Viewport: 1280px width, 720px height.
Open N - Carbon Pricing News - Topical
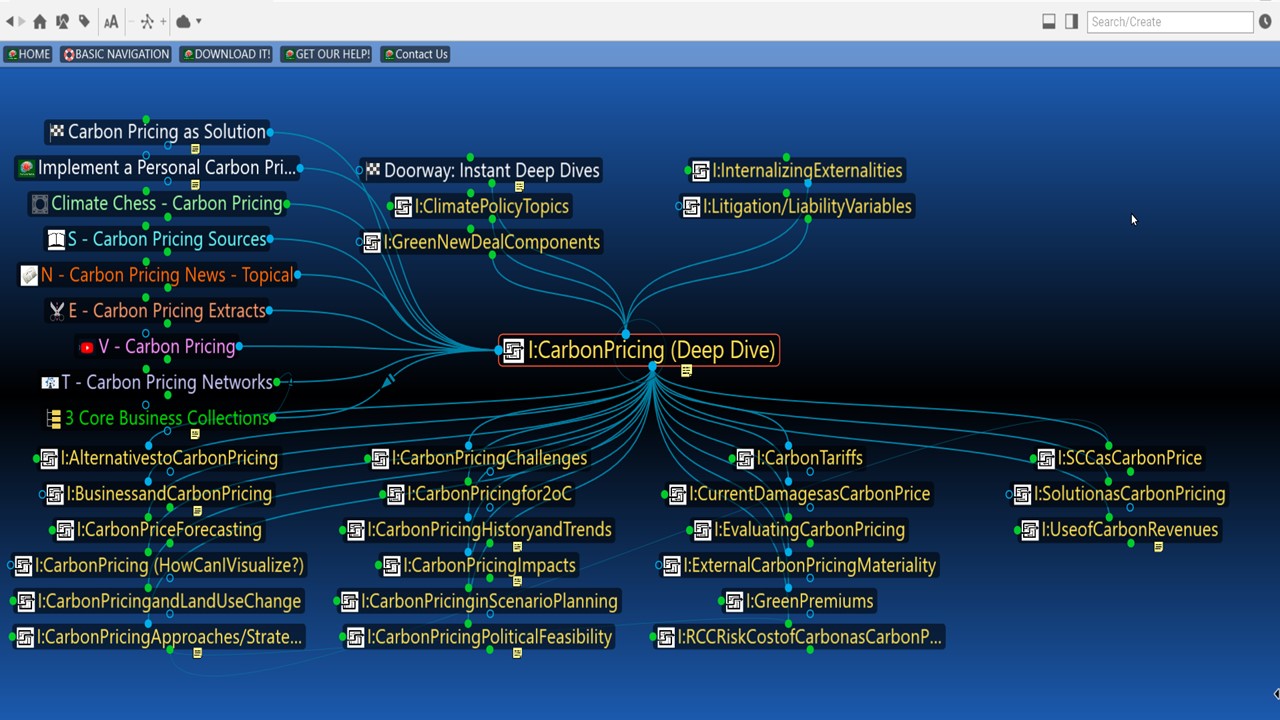pos(157,275)
